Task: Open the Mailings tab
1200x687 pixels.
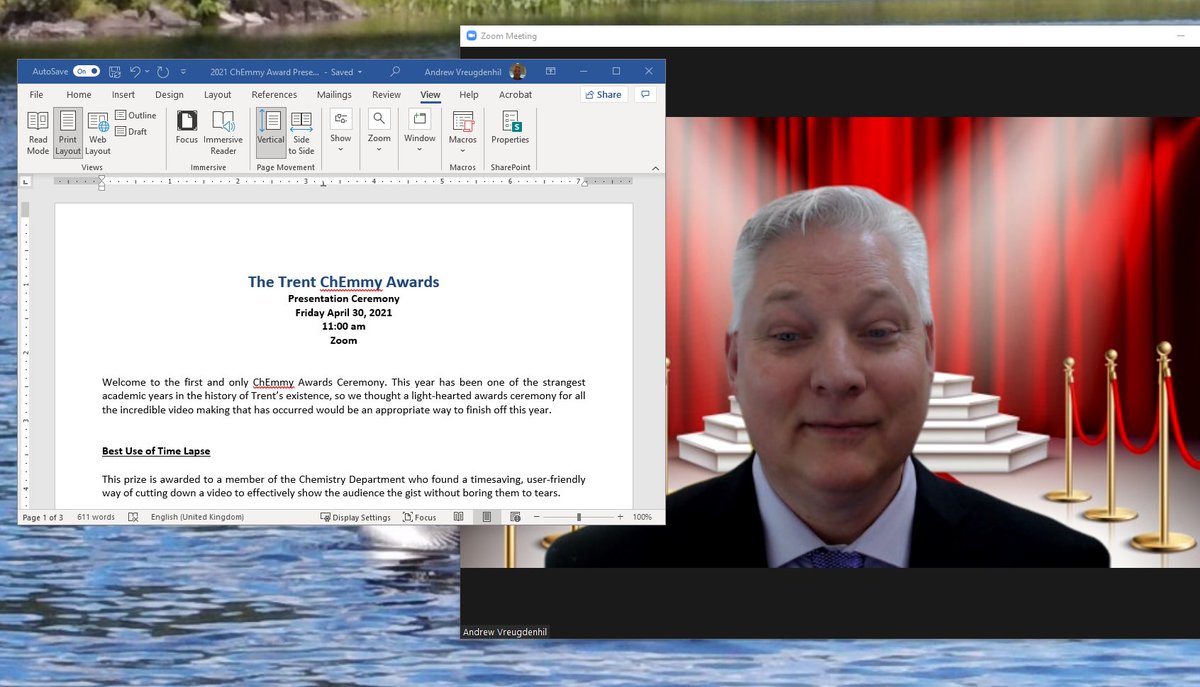Action: (x=334, y=95)
